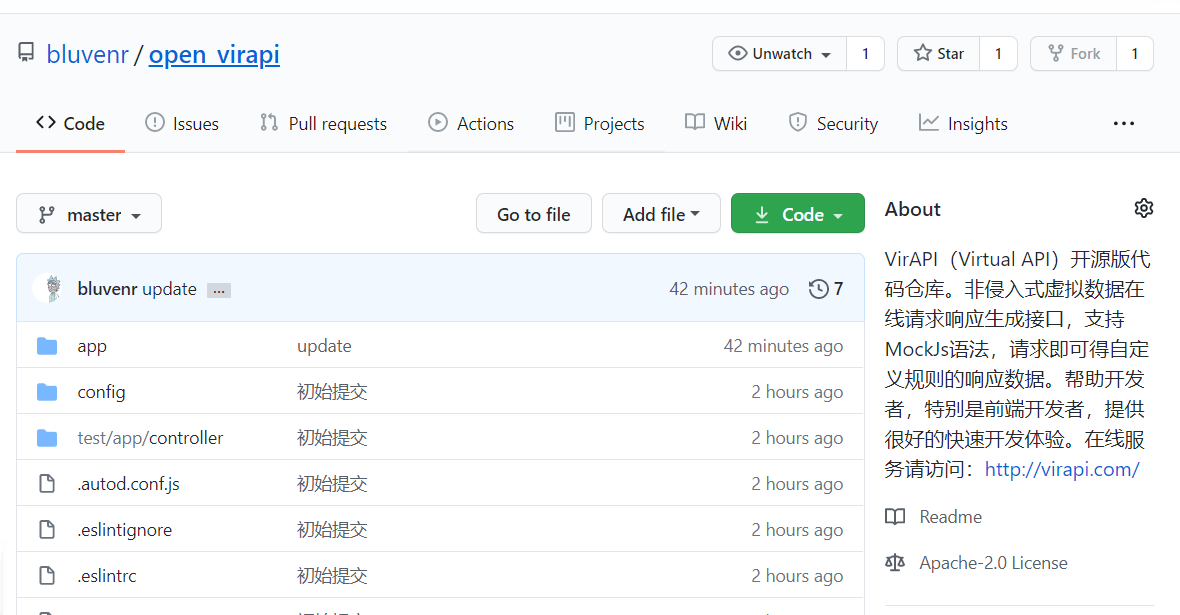This screenshot has width=1180, height=615.
Task: Open the Insights tab
Action: [963, 123]
